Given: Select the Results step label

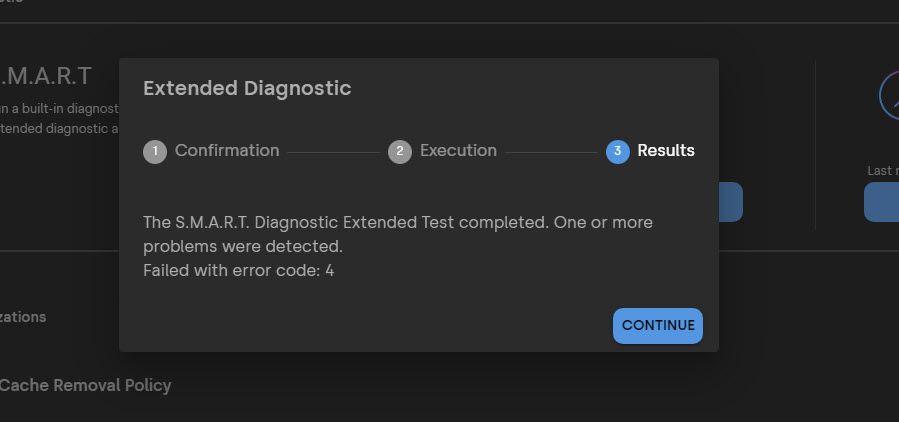Looking at the screenshot, I should tap(666, 151).
